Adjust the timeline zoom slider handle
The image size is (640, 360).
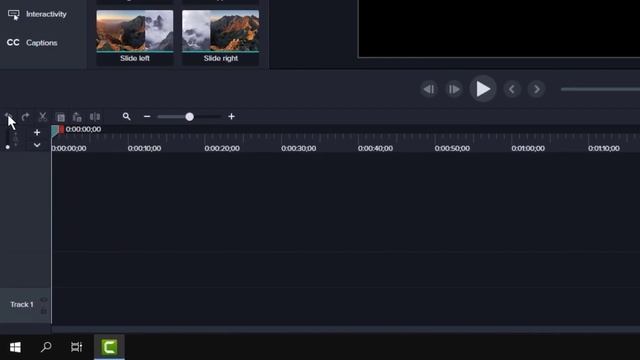[189, 117]
